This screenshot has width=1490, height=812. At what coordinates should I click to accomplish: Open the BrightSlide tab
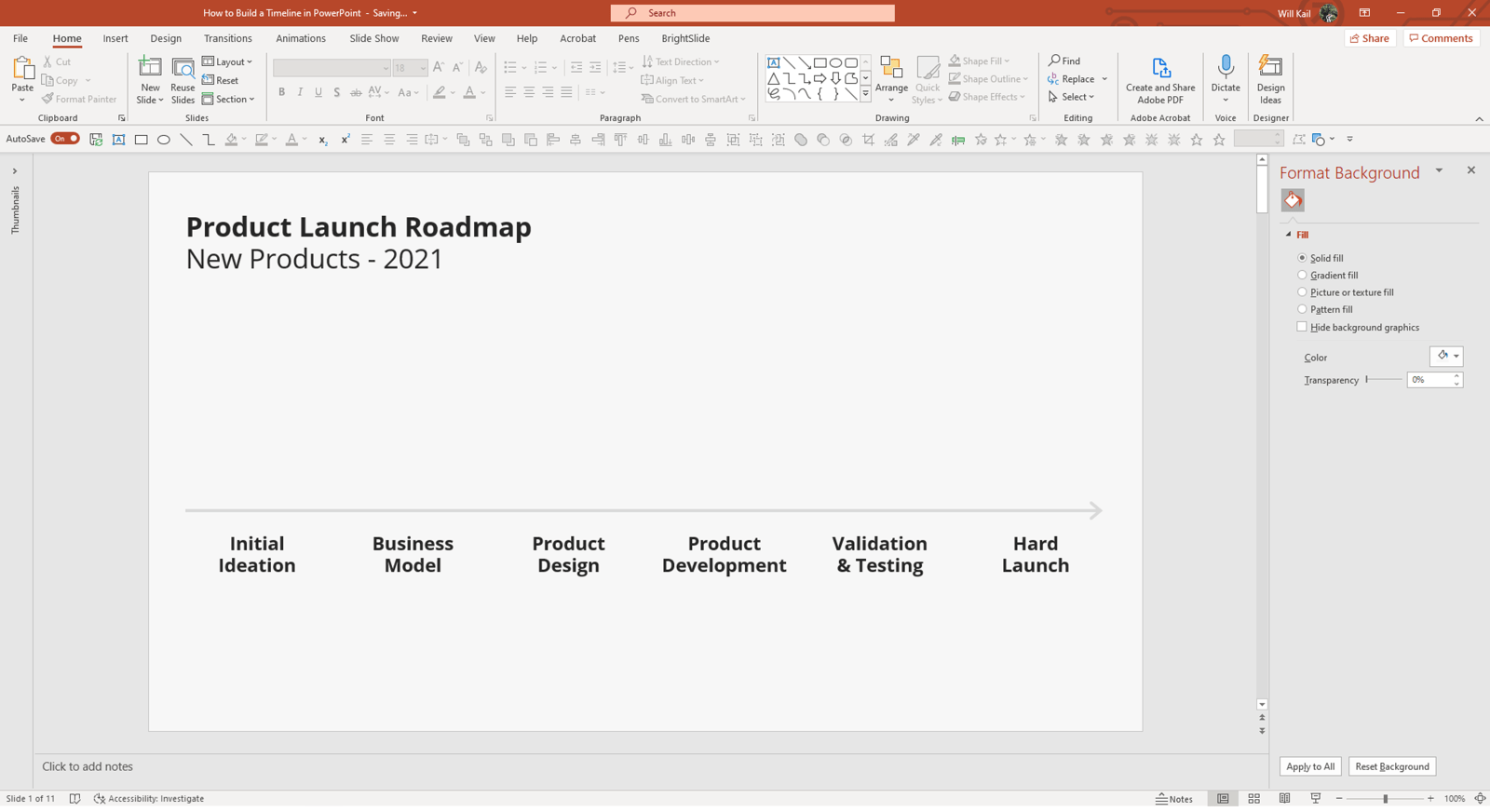685,38
